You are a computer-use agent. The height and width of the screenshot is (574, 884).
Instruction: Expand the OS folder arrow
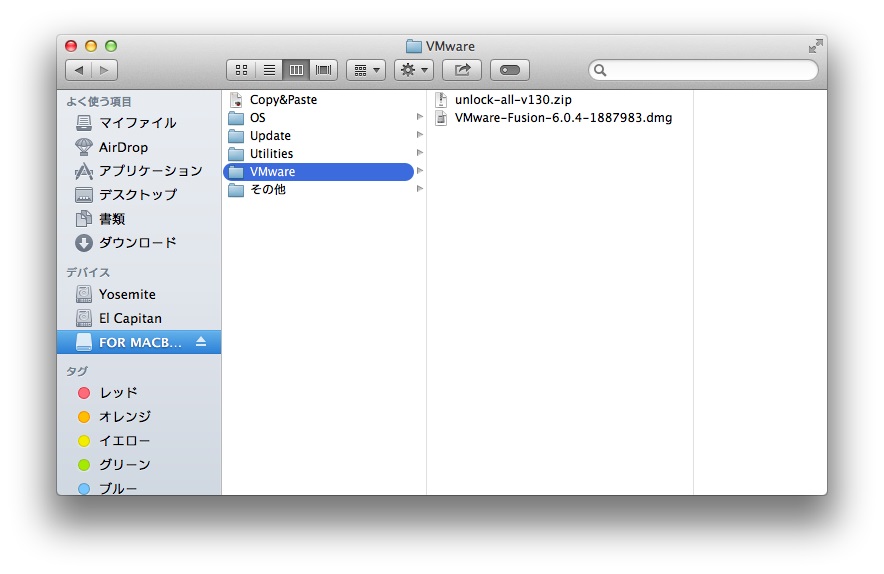[419, 117]
